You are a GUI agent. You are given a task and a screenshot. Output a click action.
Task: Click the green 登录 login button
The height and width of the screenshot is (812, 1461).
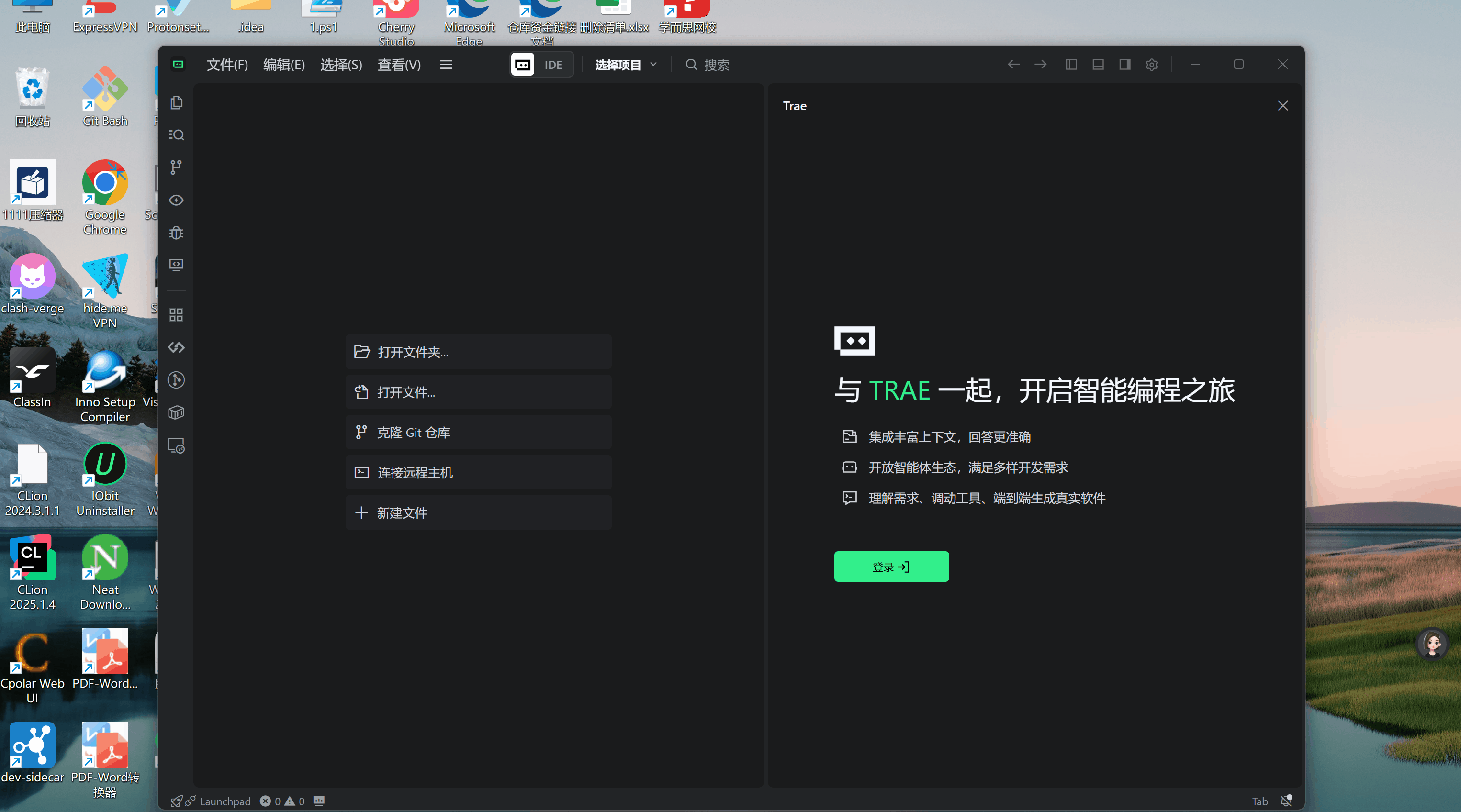coord(891,567)
